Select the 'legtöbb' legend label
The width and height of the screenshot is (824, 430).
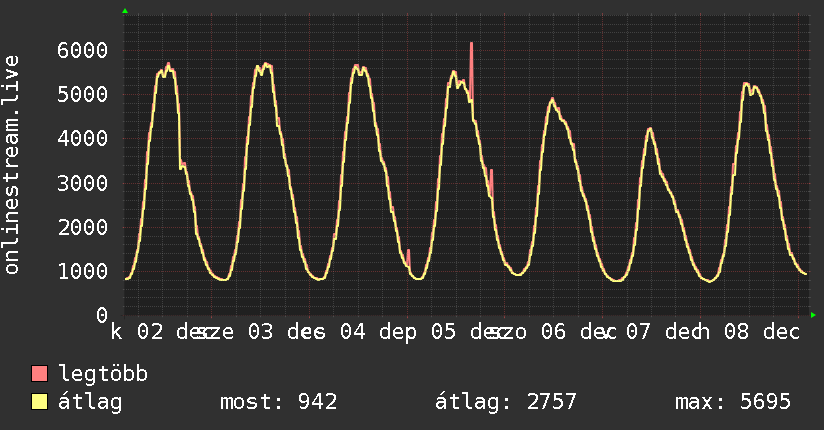[x=103, y=373]
